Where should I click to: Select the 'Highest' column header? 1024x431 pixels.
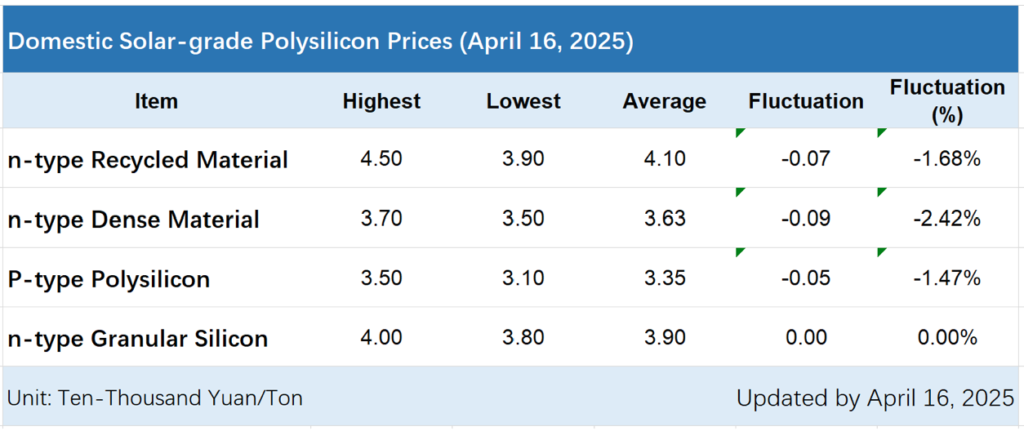point(381,101)
